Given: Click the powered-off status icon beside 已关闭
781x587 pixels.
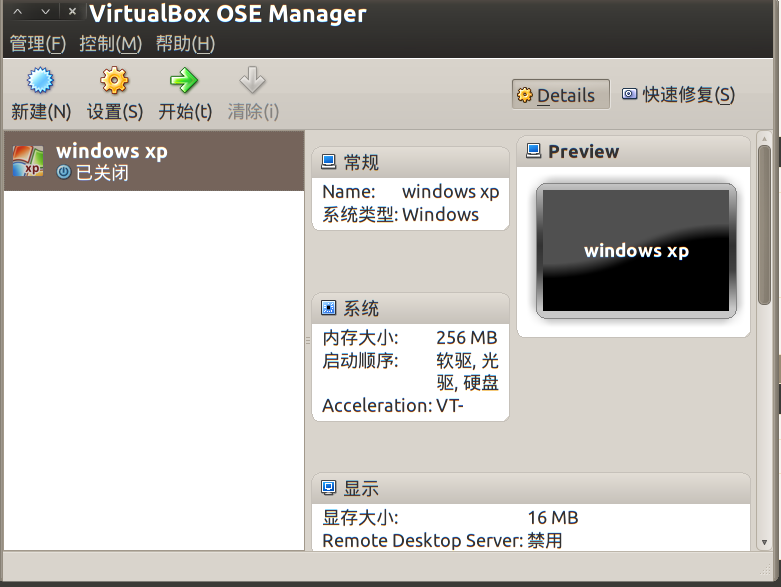Looking at the screenshot, I should 64,172.
